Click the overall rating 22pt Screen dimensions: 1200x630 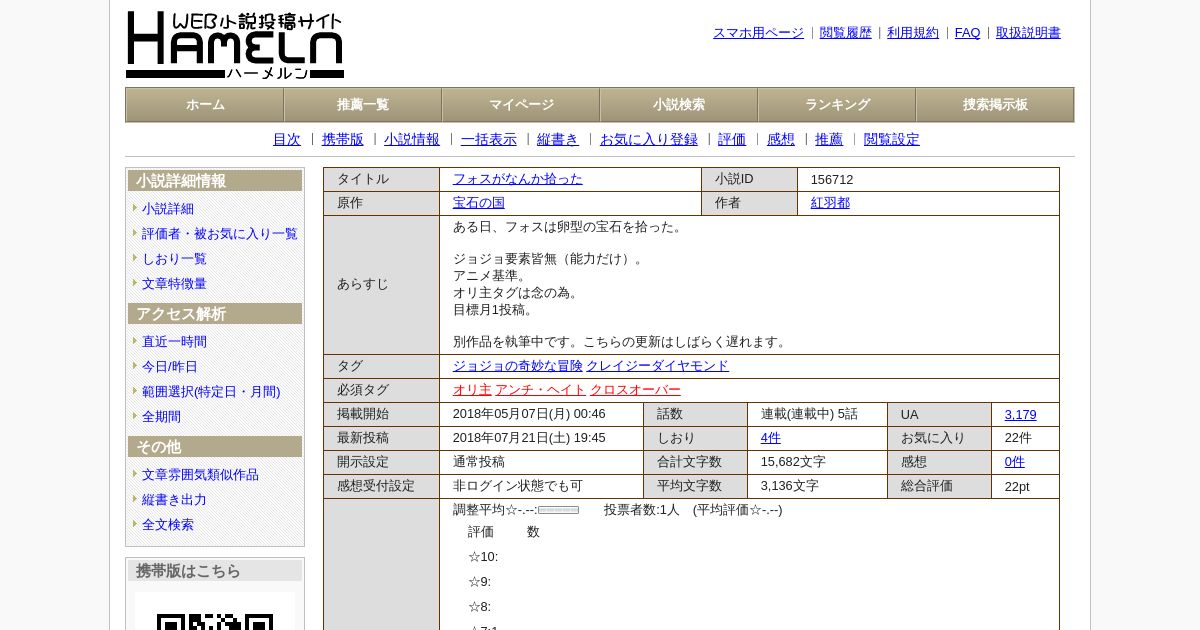coord(1017,487)
